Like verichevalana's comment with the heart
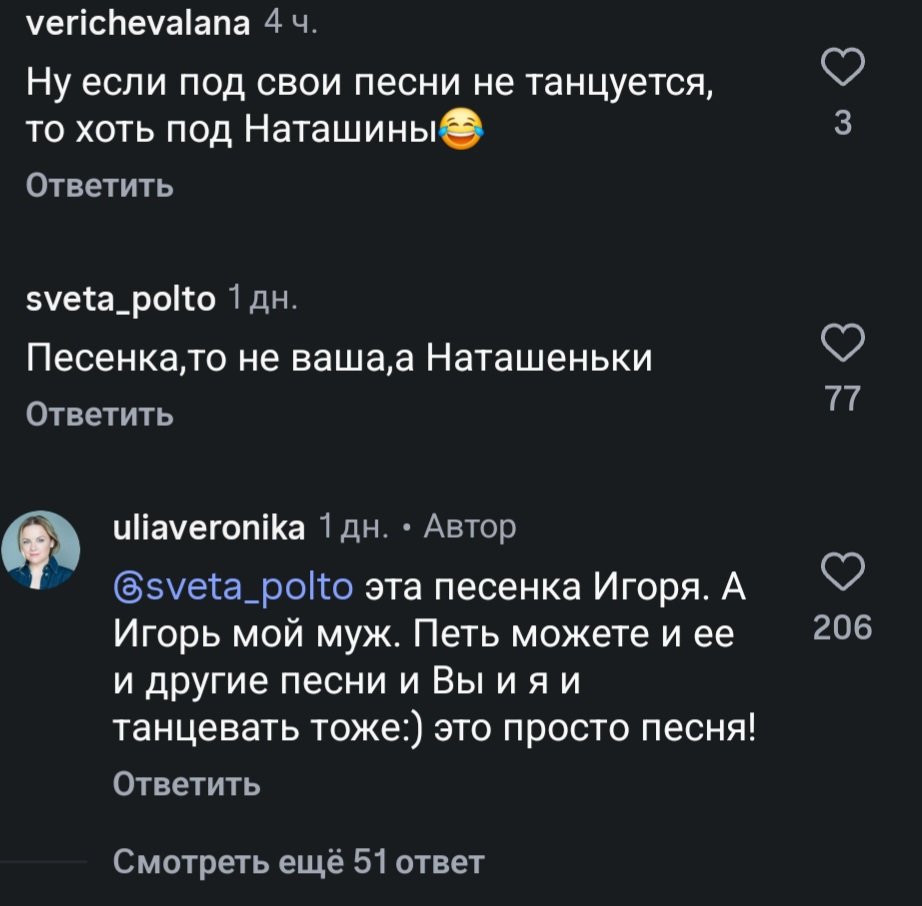The image size is (922, 906). click(841, 70)
